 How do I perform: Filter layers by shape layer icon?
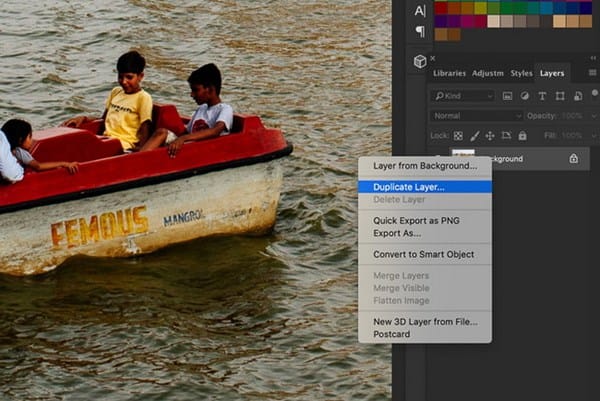coord(559,96)
